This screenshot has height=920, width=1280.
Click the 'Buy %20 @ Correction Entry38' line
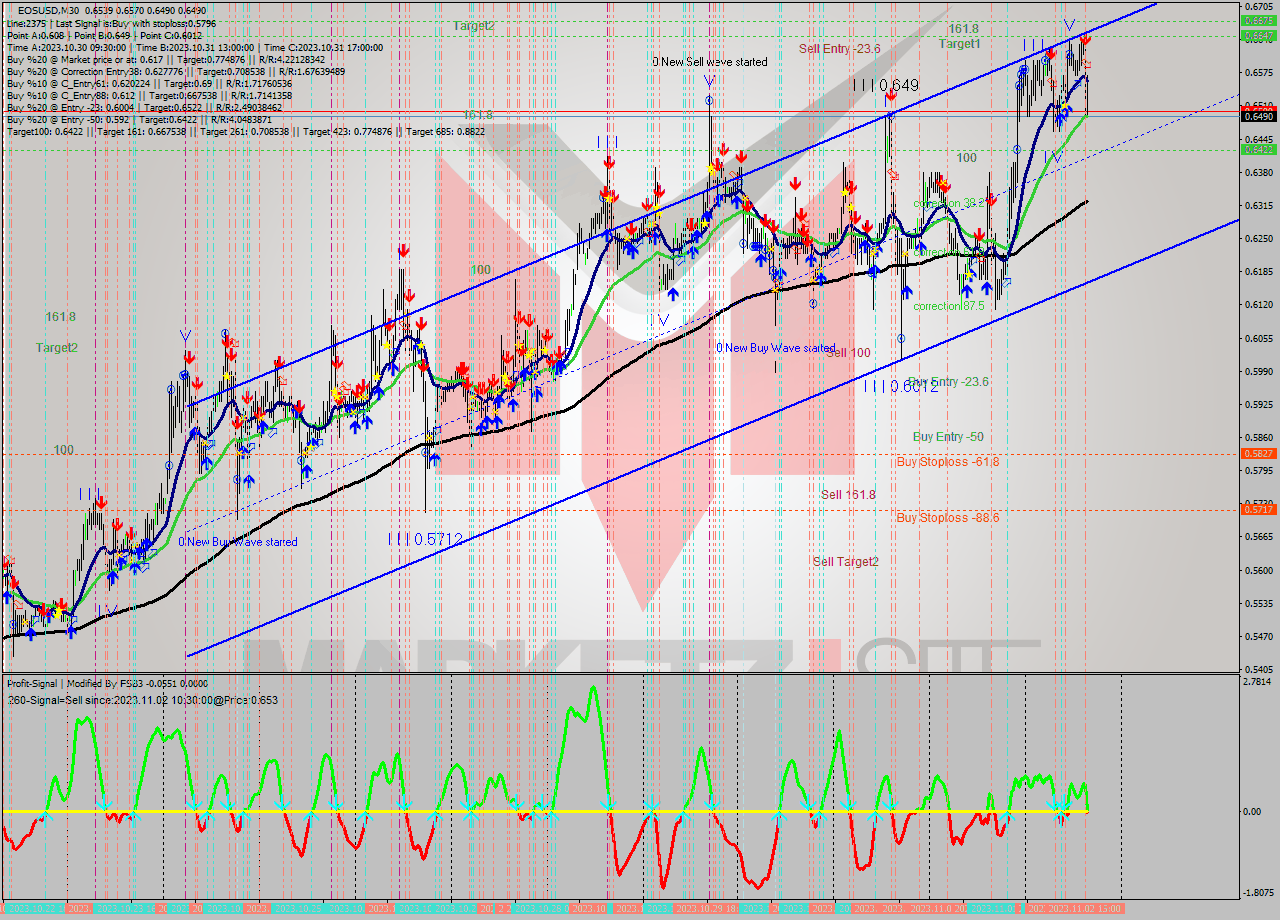click(175, 72)
